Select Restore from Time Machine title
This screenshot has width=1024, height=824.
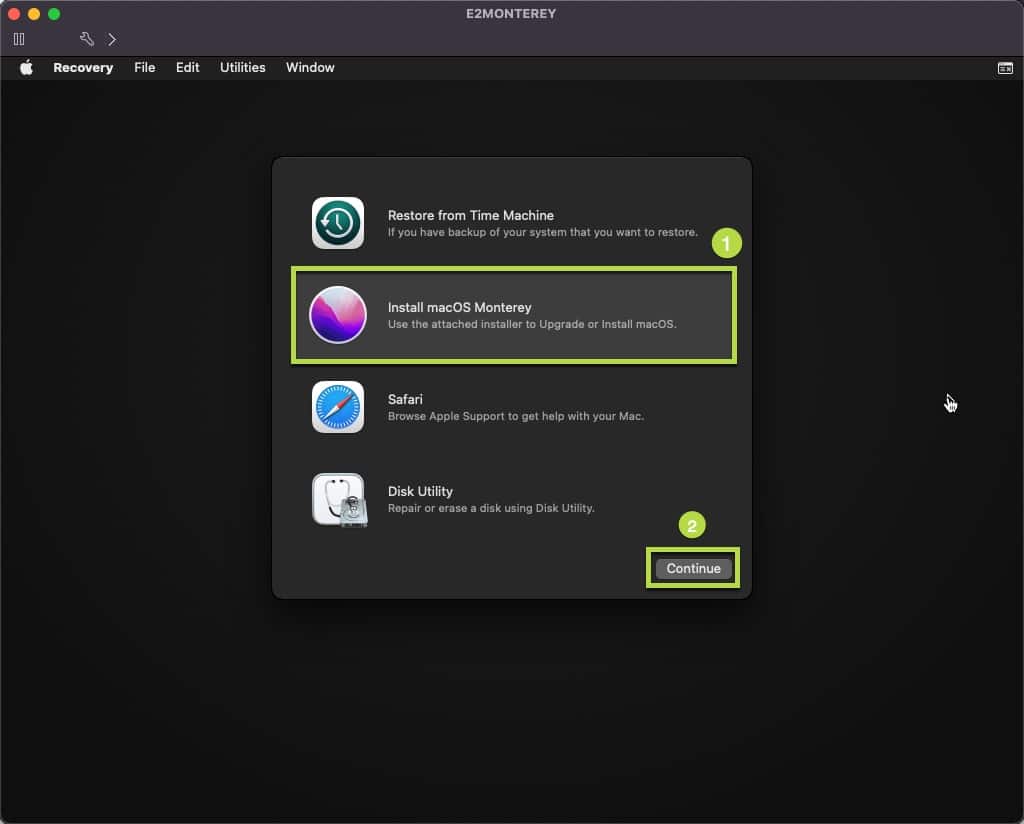(x=470, y=215)
